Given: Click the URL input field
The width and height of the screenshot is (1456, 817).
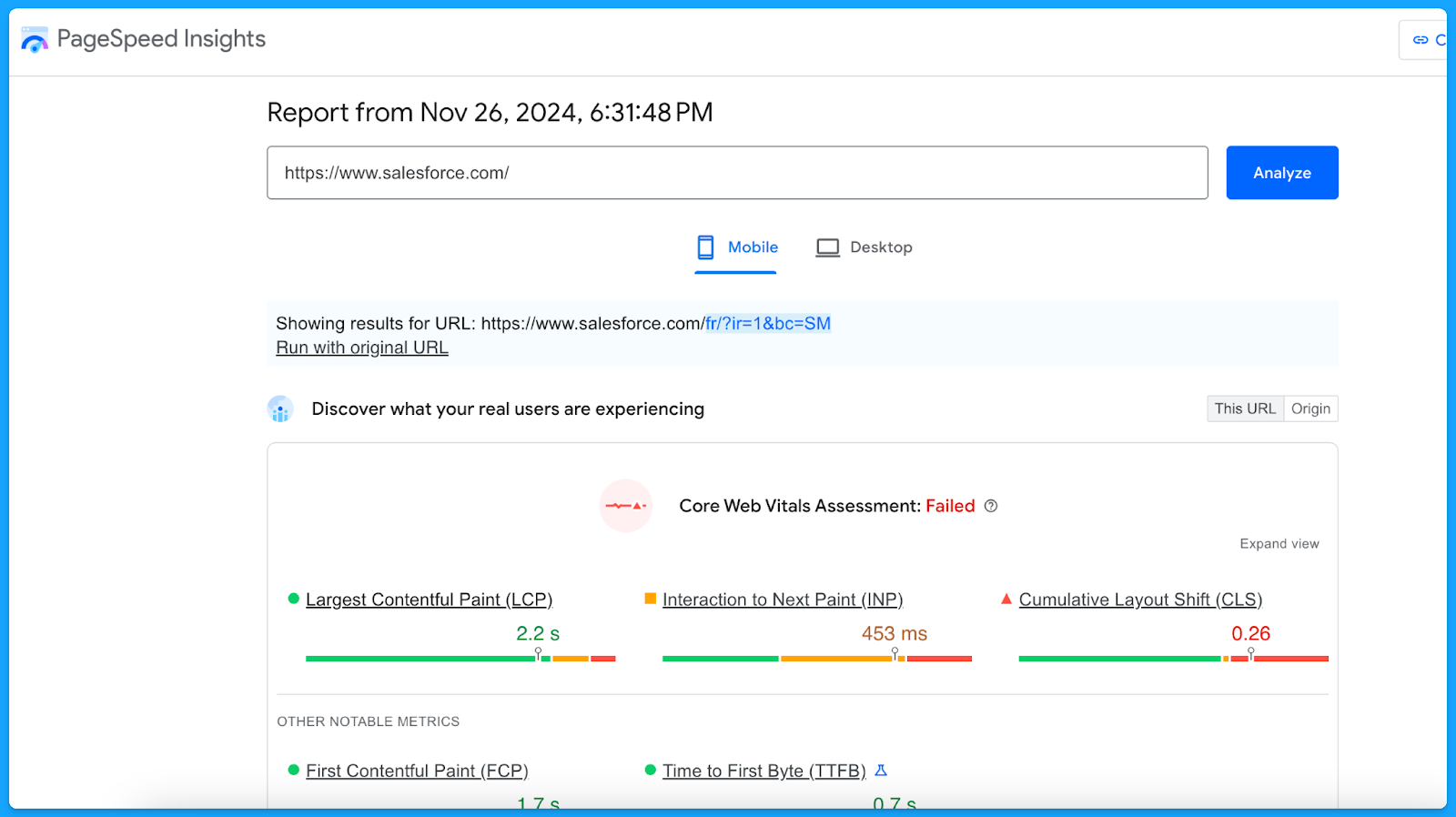Looking at the screenshot, I should tap(737, 173).
